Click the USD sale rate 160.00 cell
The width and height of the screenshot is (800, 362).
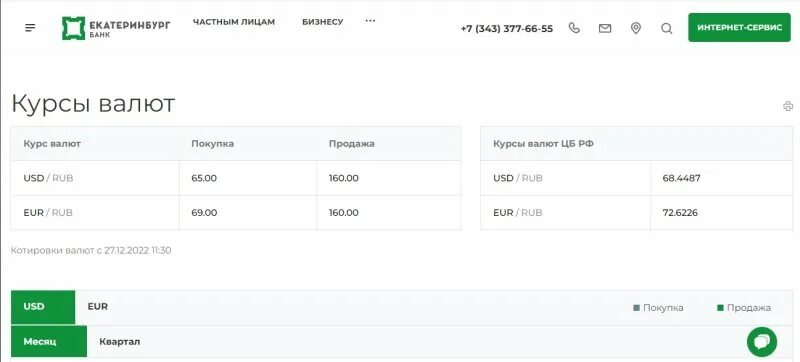[388, 178]
